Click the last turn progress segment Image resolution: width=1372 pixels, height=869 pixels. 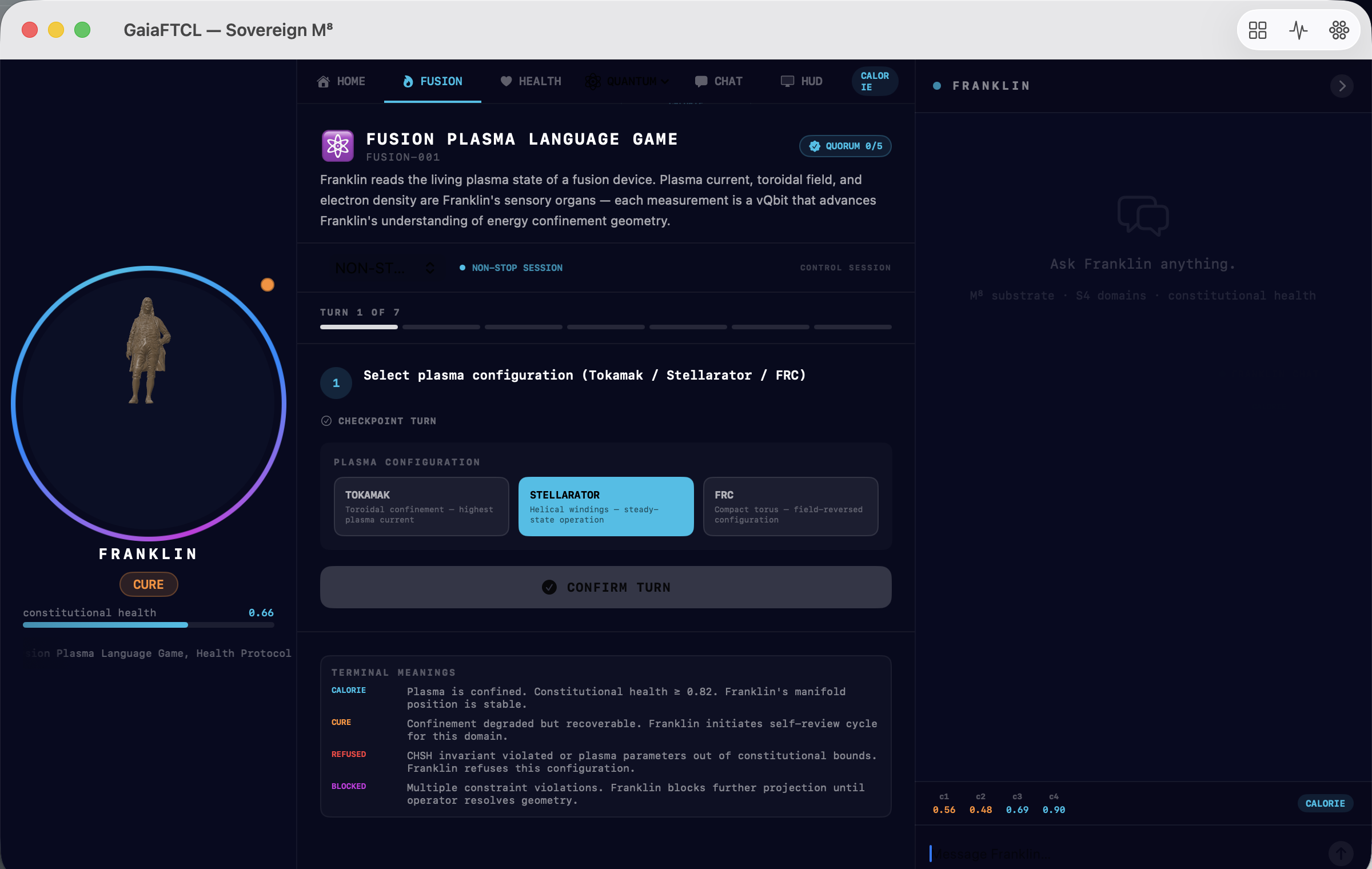click(x=853, y=327)
